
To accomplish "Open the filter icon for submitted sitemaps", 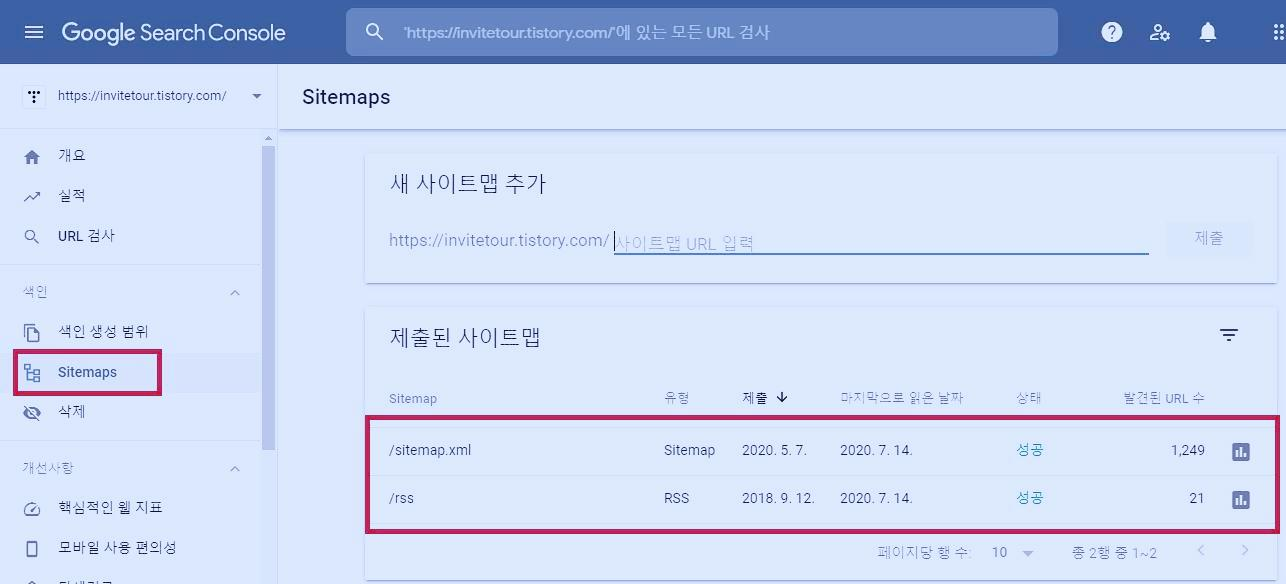I will (1229, 335).
